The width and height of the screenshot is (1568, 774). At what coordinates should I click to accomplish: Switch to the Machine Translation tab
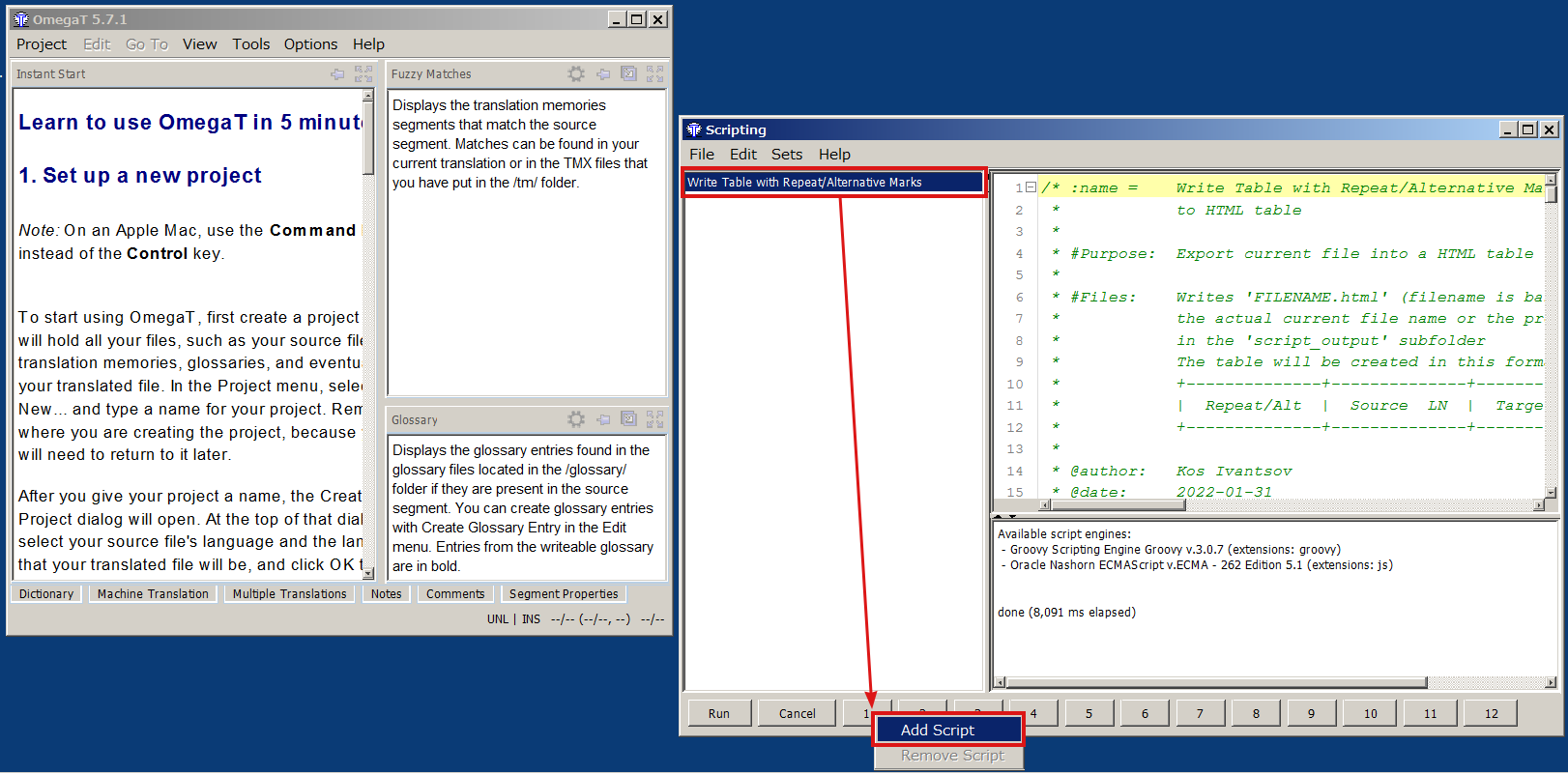pyautogui.click(x=153, y=594)
